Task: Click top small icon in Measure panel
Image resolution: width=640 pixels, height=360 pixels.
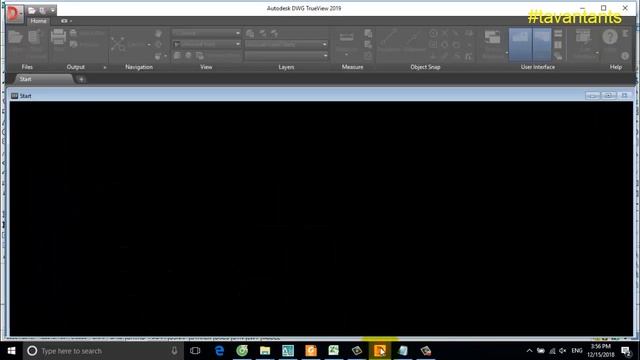Action: pyautogui.click(x=368, y=33)
